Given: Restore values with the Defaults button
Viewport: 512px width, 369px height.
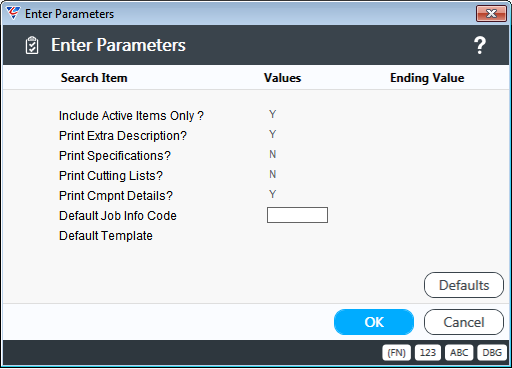Looking at the screenshot, I should (464, 285).
